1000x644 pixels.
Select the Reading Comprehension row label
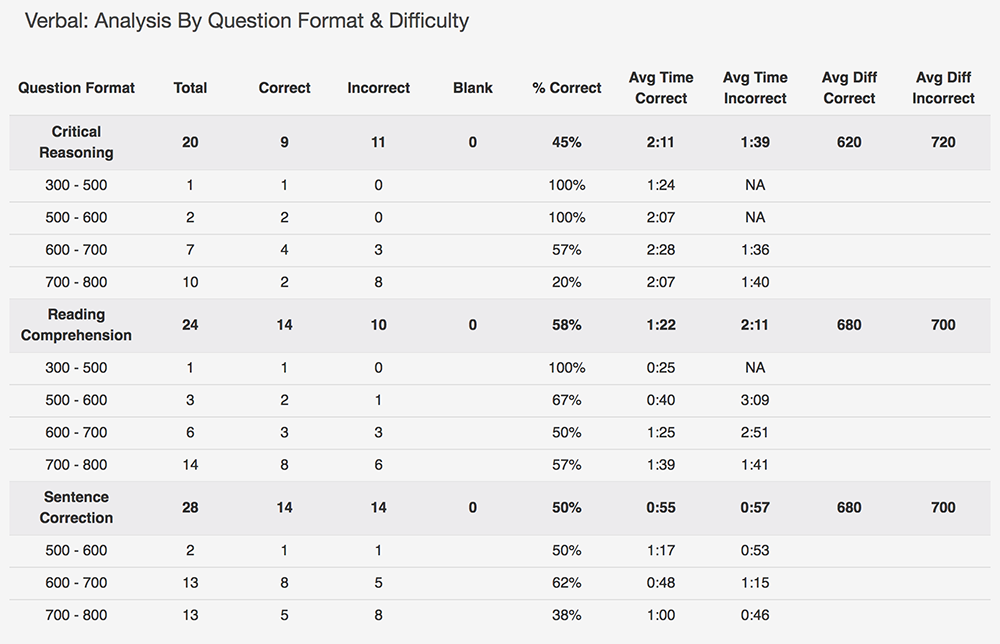tap(76, 325)
